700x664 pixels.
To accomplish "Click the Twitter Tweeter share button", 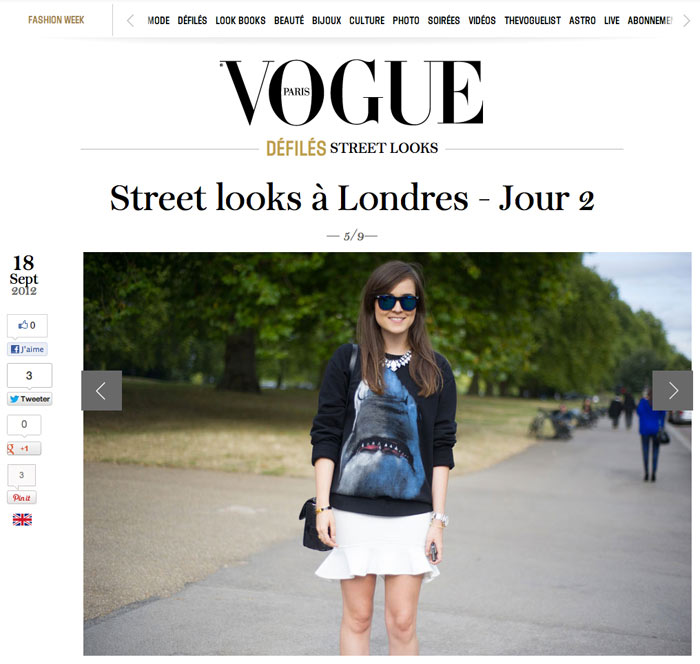I will pos(30,399).
